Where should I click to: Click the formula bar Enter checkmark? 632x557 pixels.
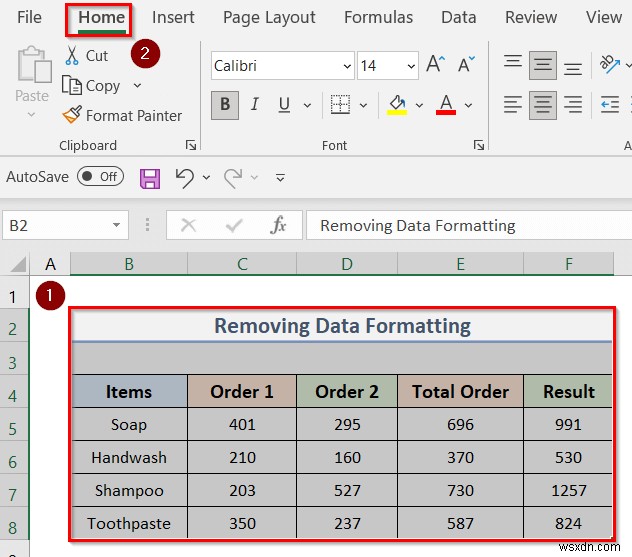[234, 226]
